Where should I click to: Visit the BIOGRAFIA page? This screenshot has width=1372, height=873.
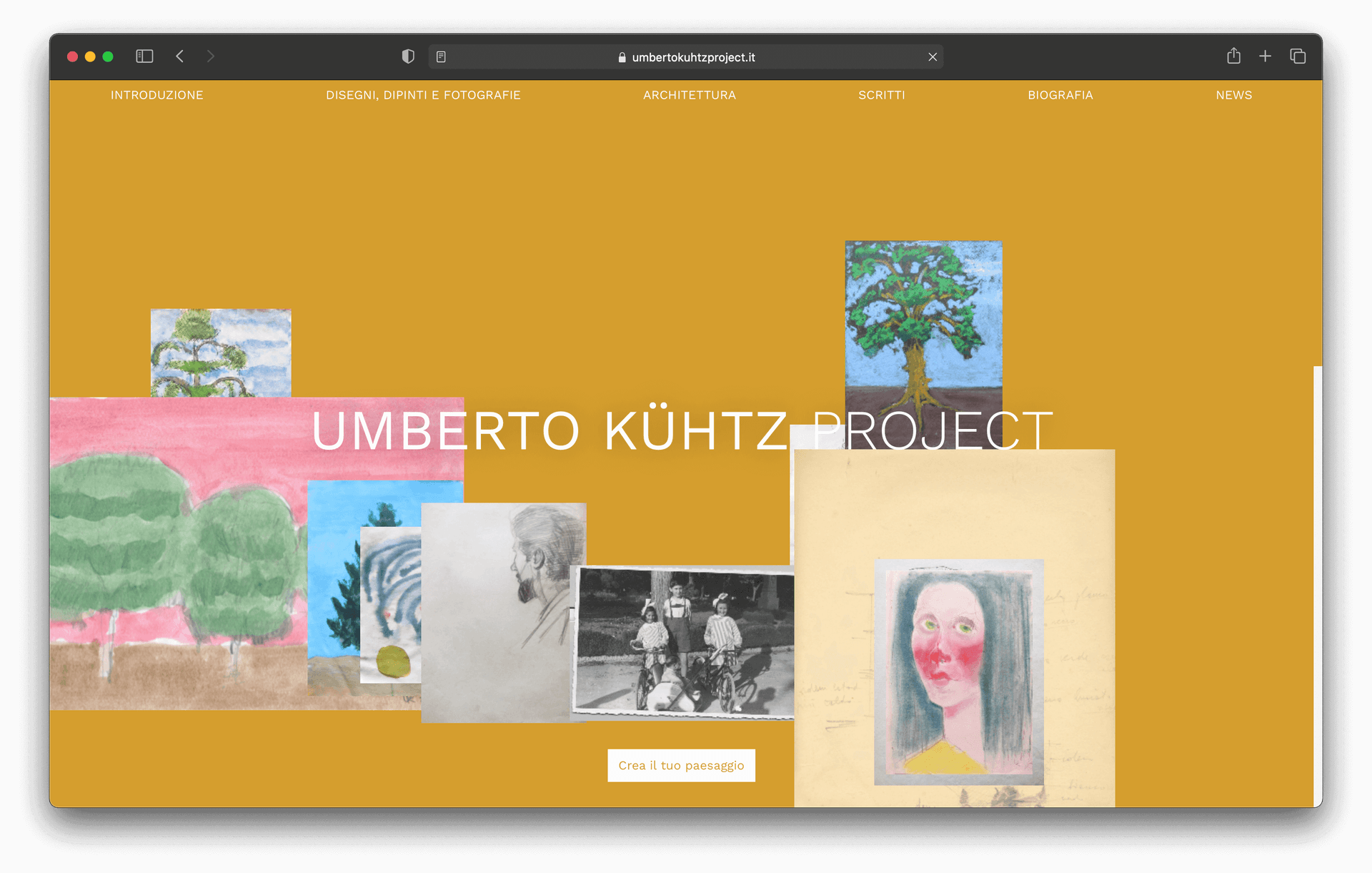pyautogui.click(x=1060, y=95)
